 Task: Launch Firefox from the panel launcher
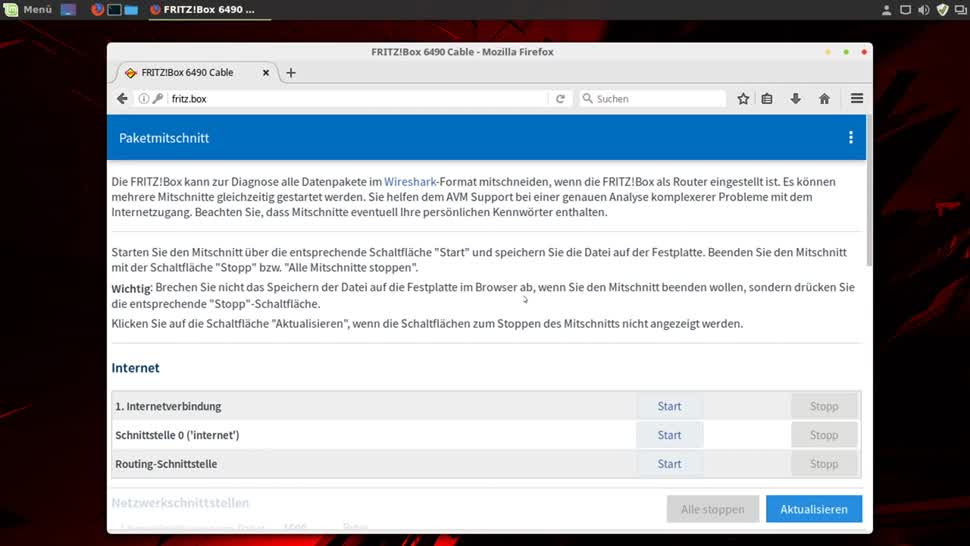[97, 9]
